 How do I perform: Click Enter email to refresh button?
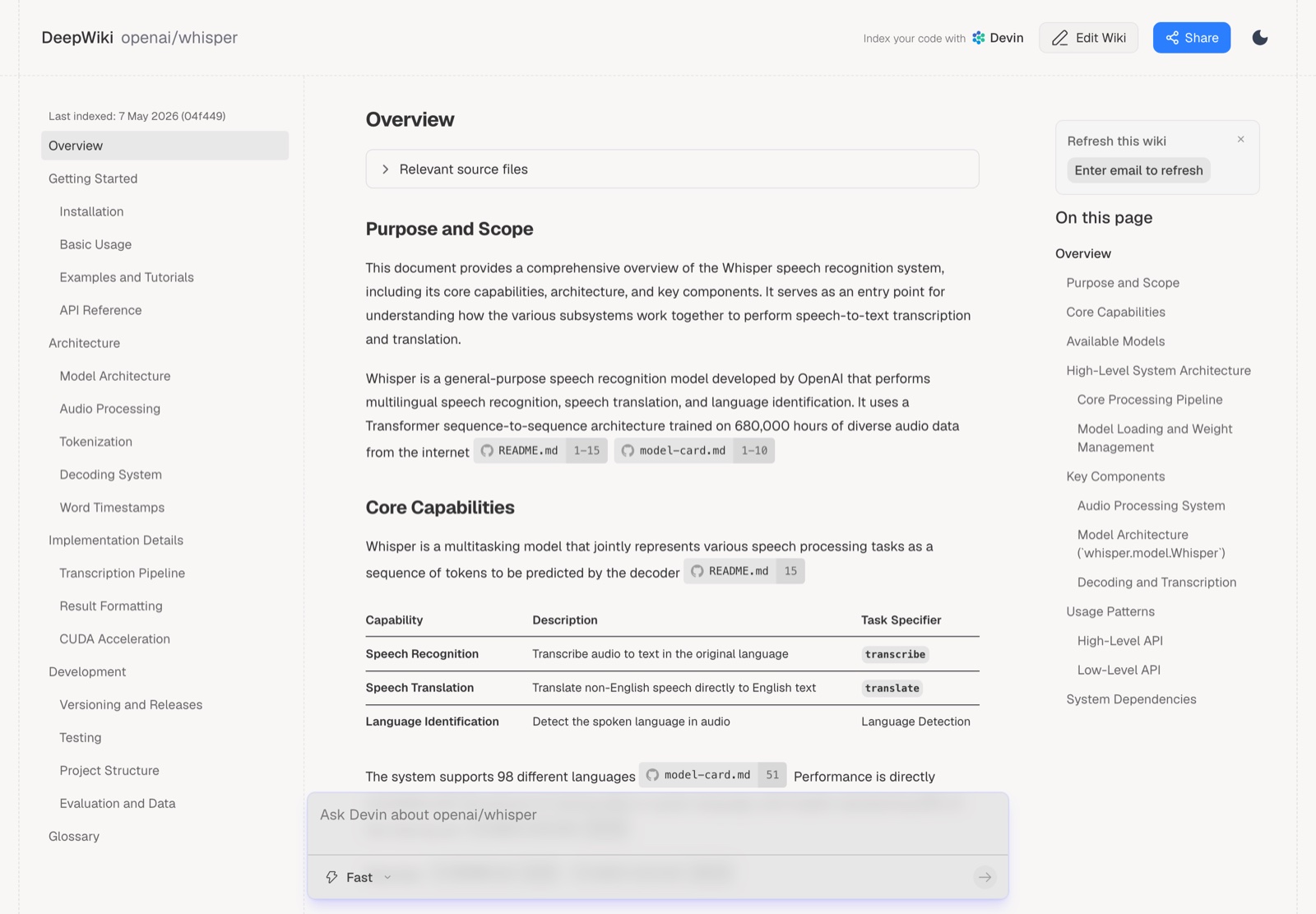click(x=1138, y=170)
